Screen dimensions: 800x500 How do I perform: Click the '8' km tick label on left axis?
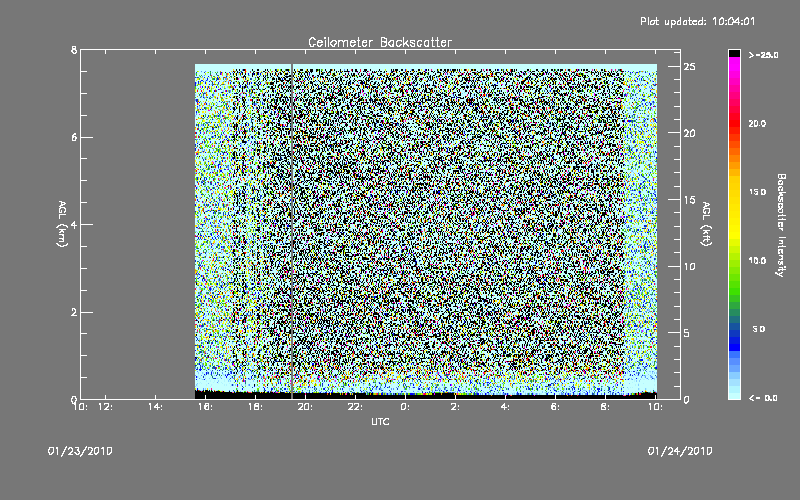tap(74, 50)
